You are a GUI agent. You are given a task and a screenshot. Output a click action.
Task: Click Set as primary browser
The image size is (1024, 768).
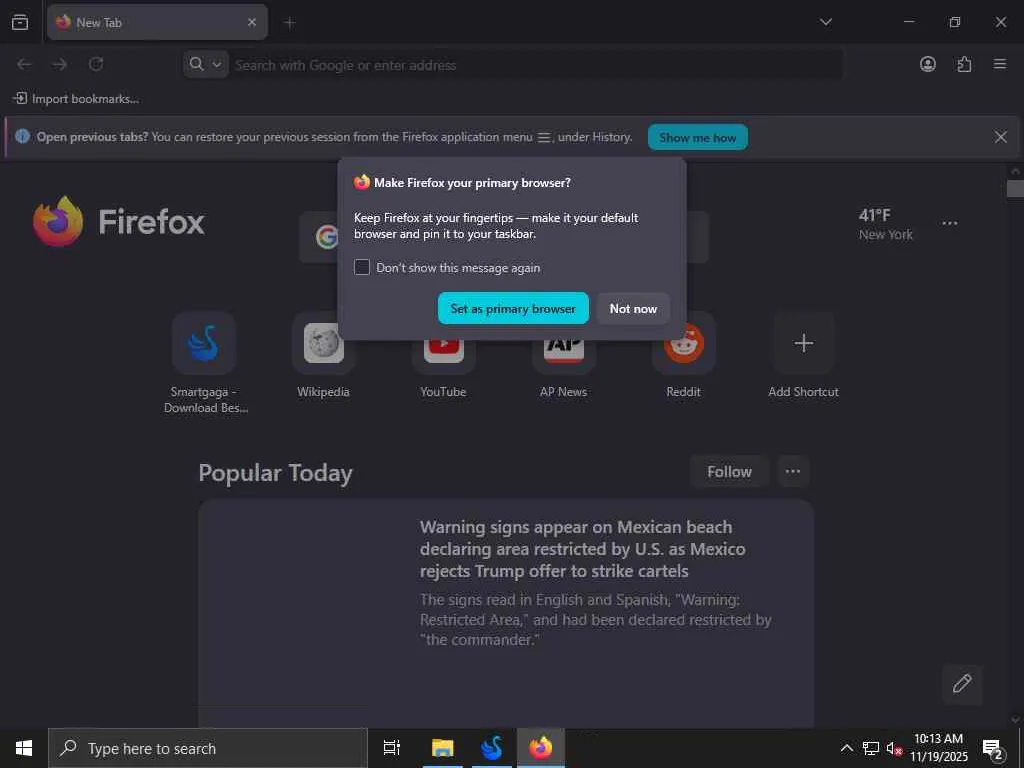point(513,308)
